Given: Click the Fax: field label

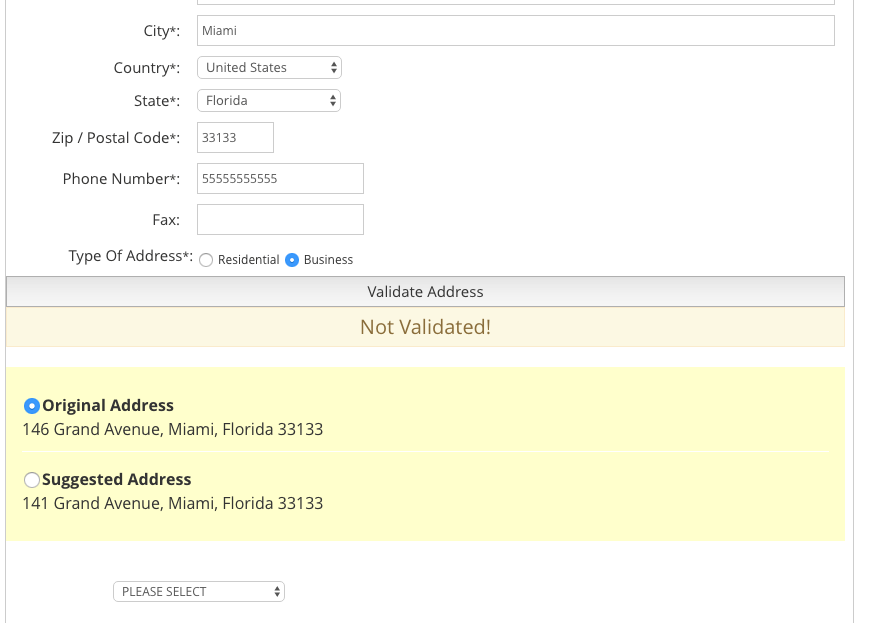Looking at the screenshot, I should [x=166, y=220].
